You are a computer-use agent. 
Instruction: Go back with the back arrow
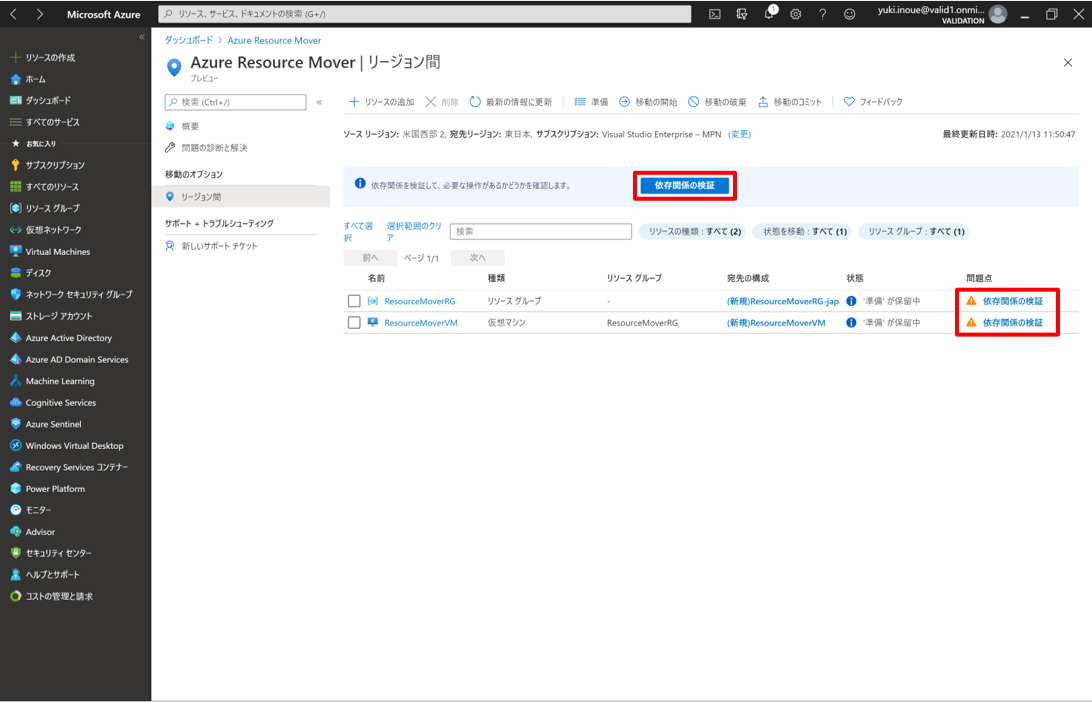tap(13, 14)
